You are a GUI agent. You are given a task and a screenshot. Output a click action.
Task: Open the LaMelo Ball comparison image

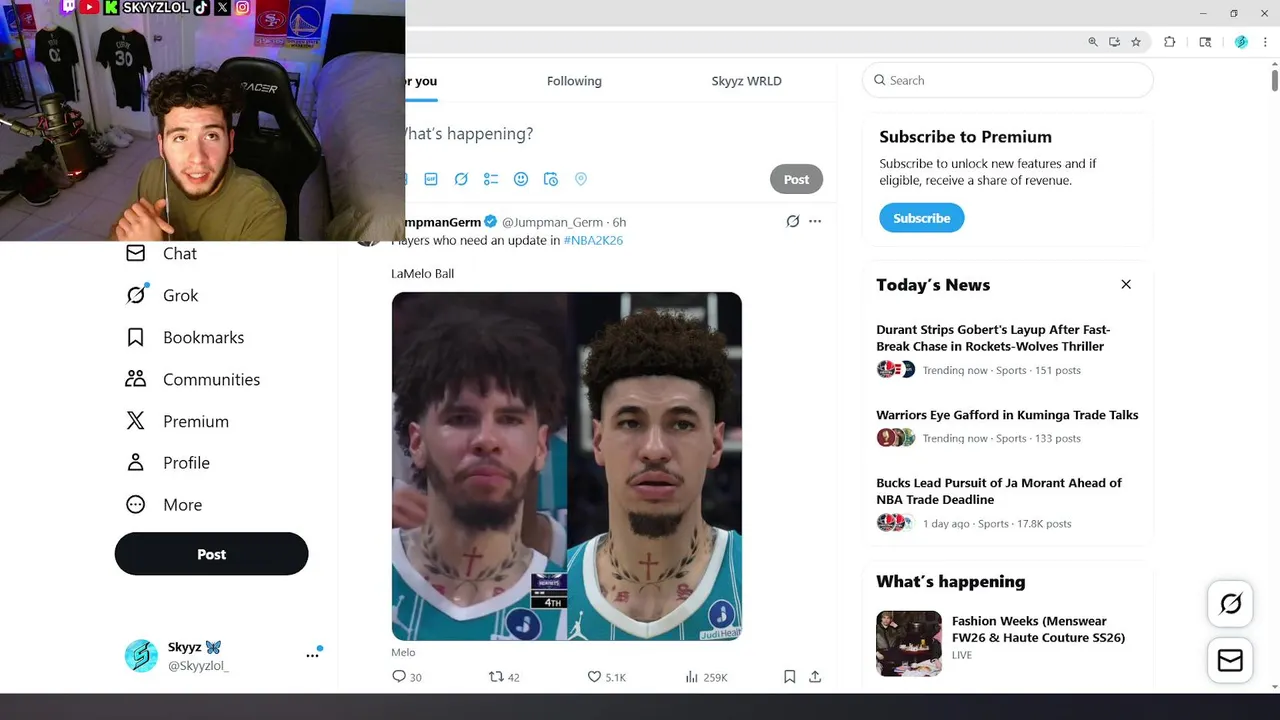(567, 466)
